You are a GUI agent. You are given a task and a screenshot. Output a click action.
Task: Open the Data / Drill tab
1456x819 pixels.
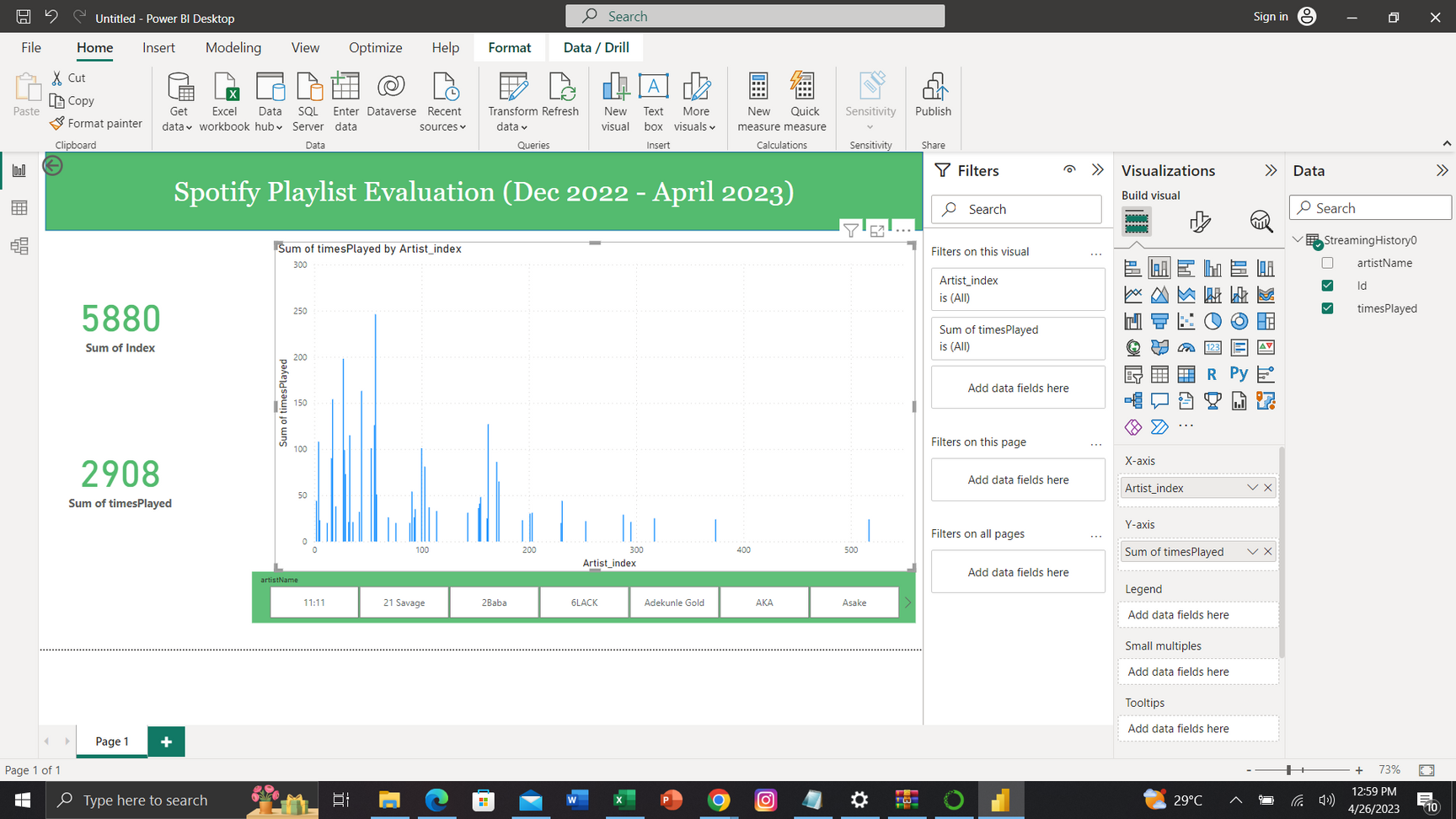(x=597, y=48)
